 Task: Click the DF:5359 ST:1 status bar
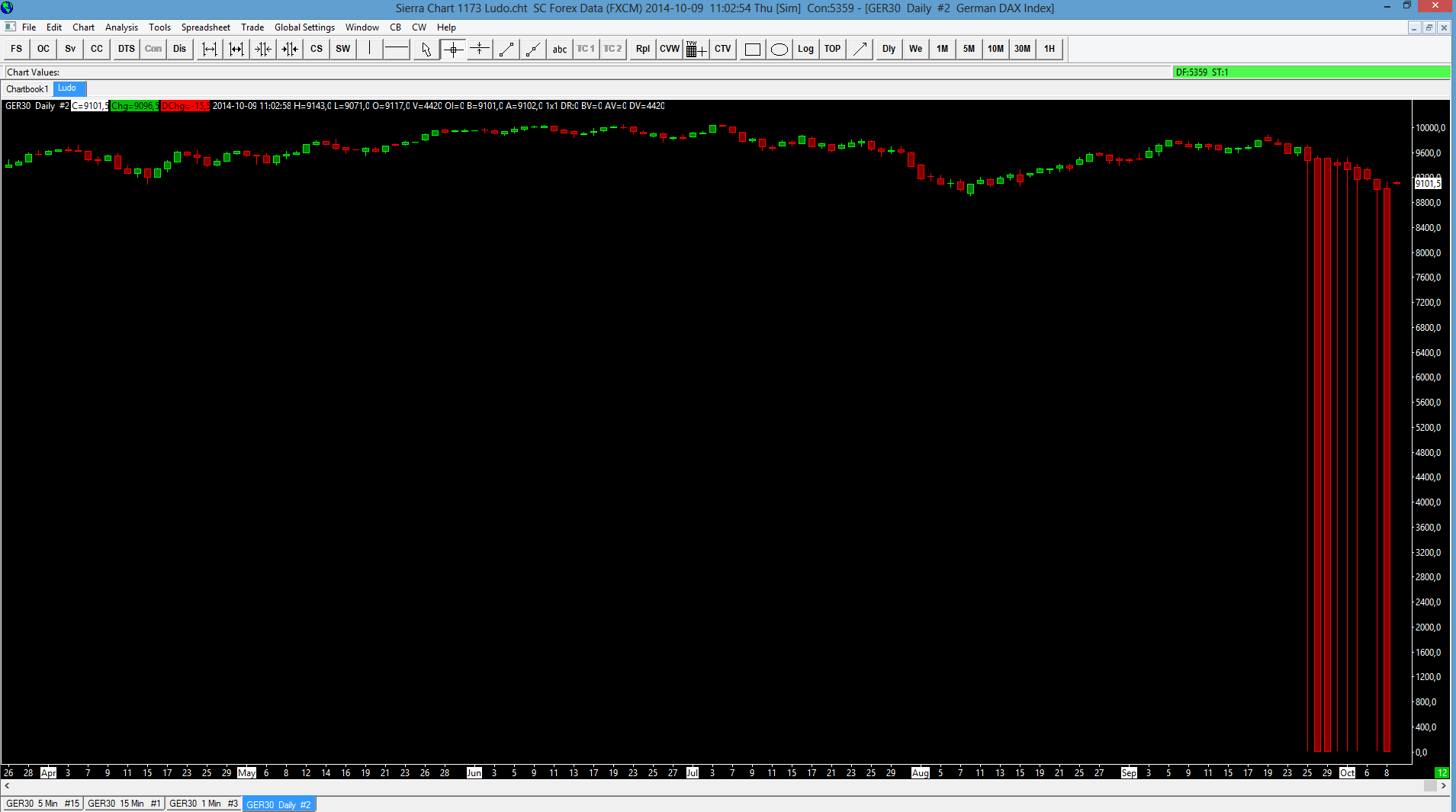pos(1311,72)
